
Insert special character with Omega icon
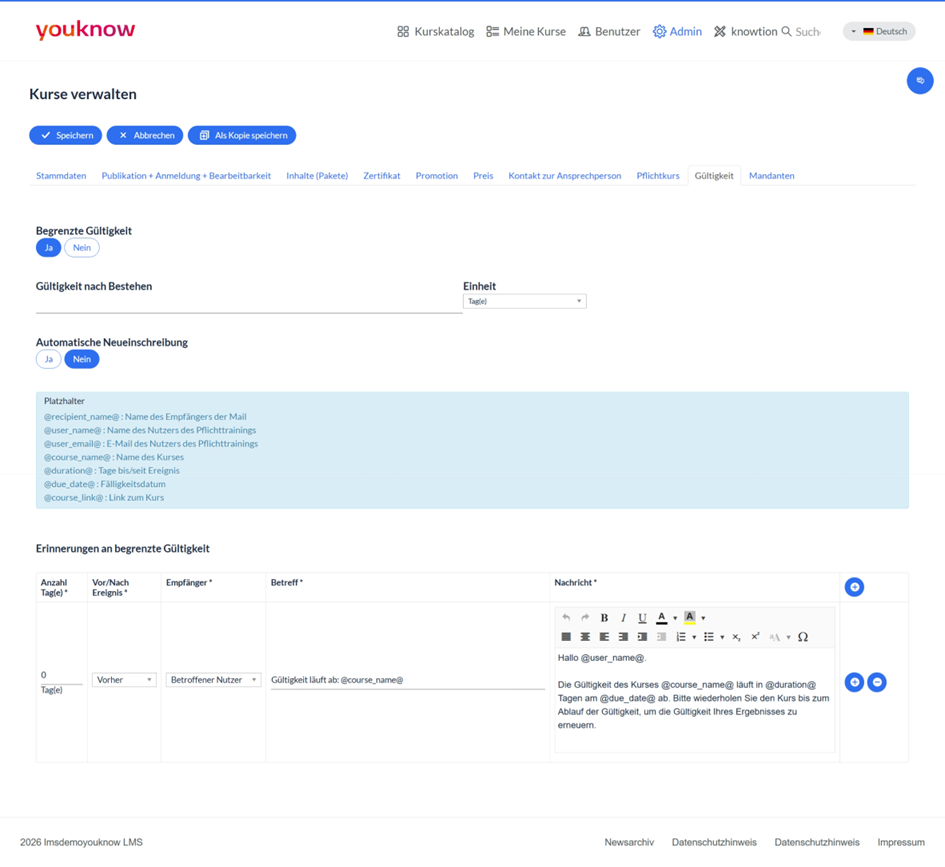coord(803,637)
